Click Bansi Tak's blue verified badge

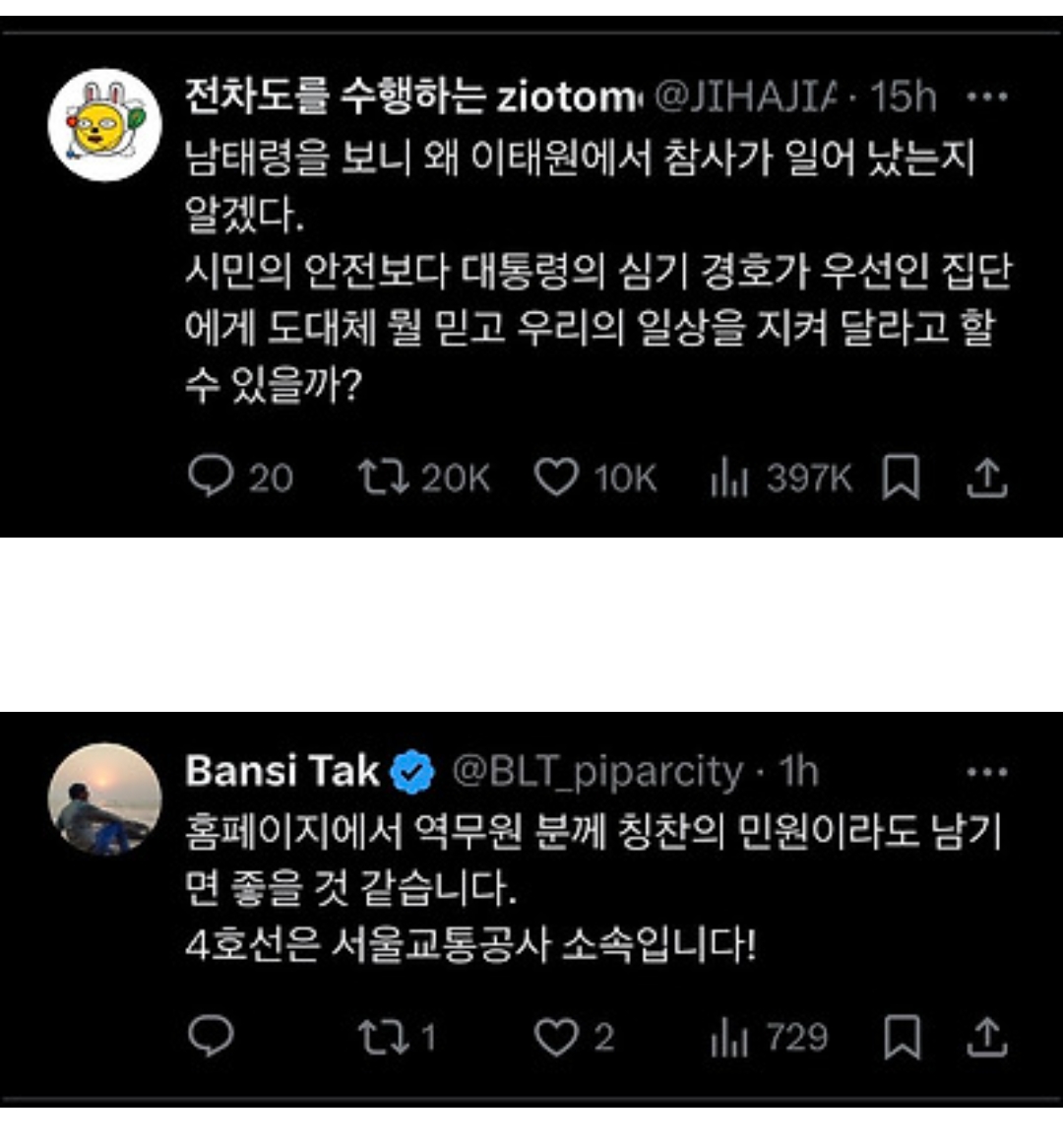tap(413, 773)
